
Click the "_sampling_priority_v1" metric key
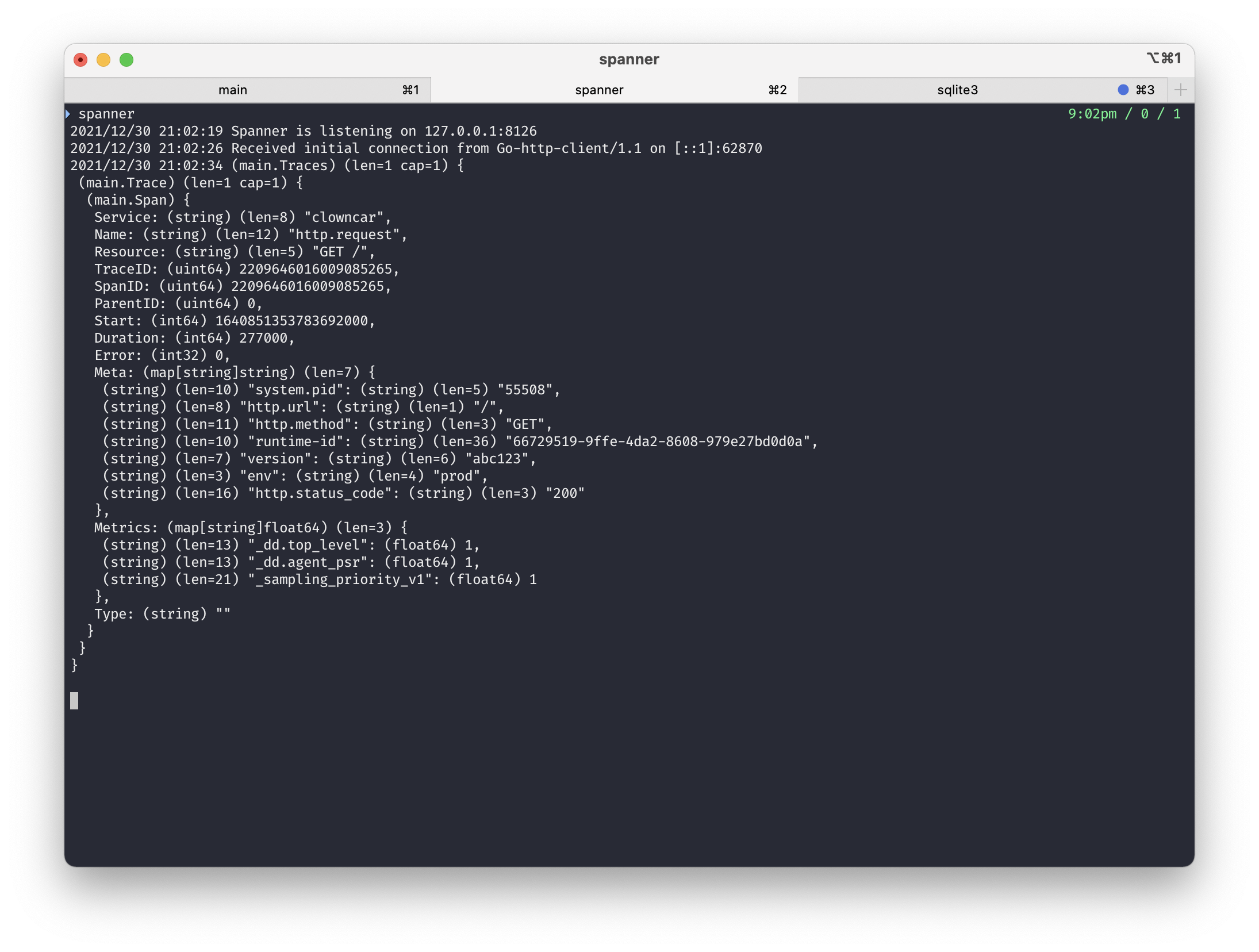click(x=340, y=579)
